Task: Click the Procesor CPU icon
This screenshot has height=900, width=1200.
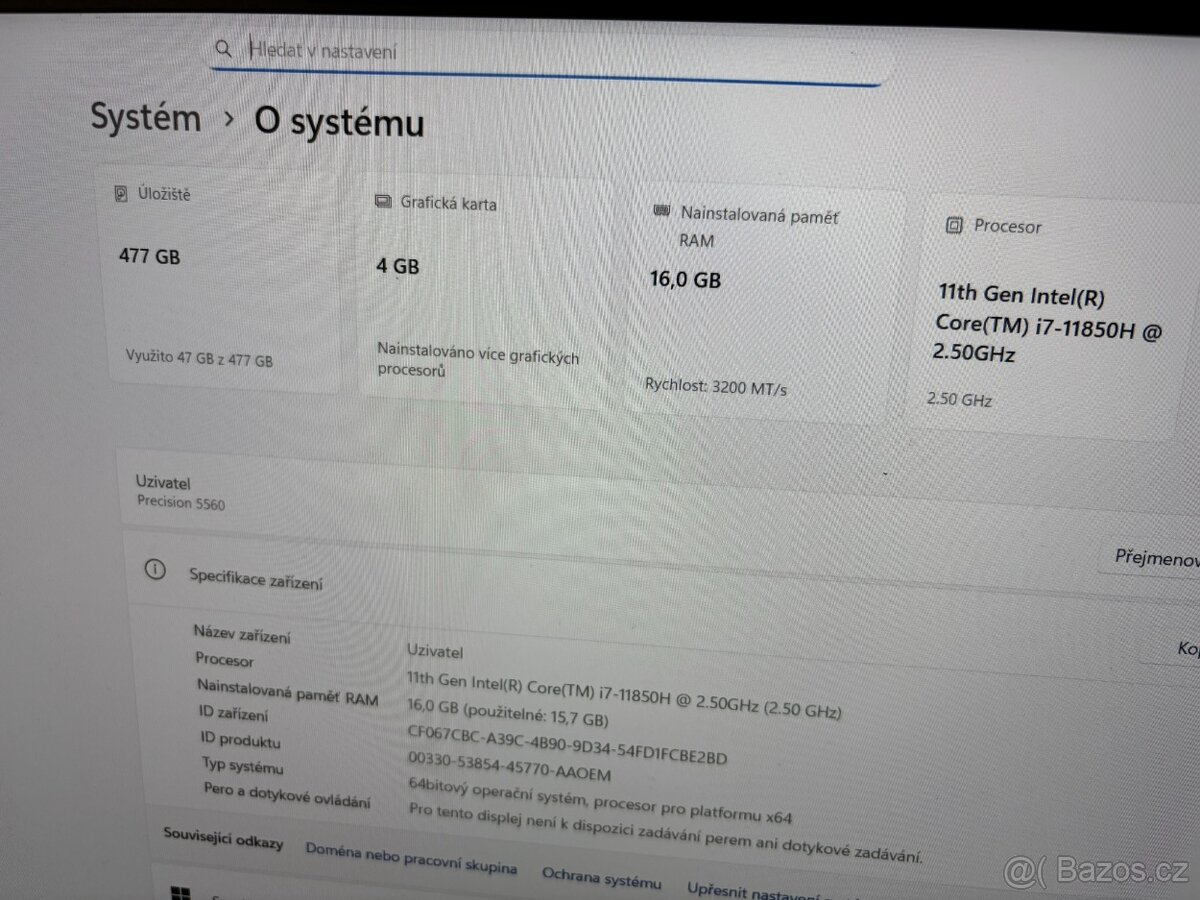Action: tap(954, 226)
